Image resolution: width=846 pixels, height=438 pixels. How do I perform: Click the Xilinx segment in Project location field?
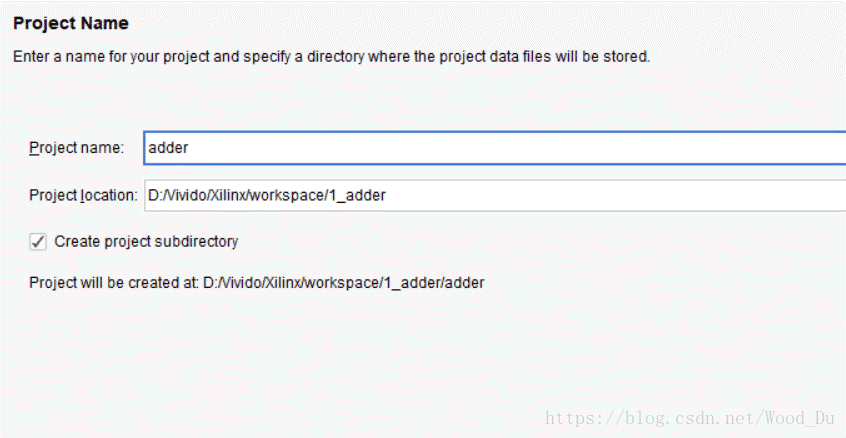tap(227, 195)
